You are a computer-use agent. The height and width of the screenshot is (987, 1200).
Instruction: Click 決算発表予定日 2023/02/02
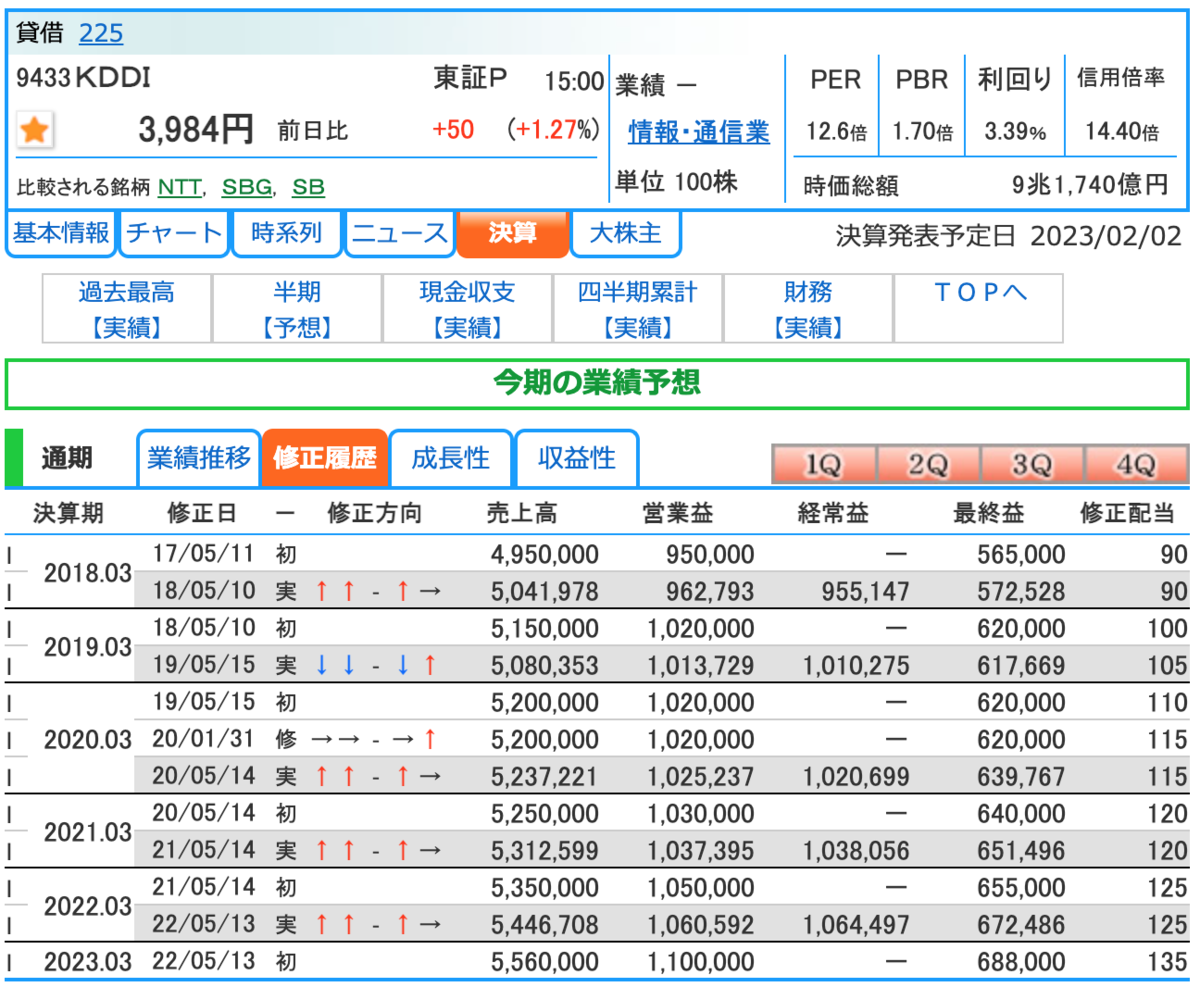pos(1009,236)
